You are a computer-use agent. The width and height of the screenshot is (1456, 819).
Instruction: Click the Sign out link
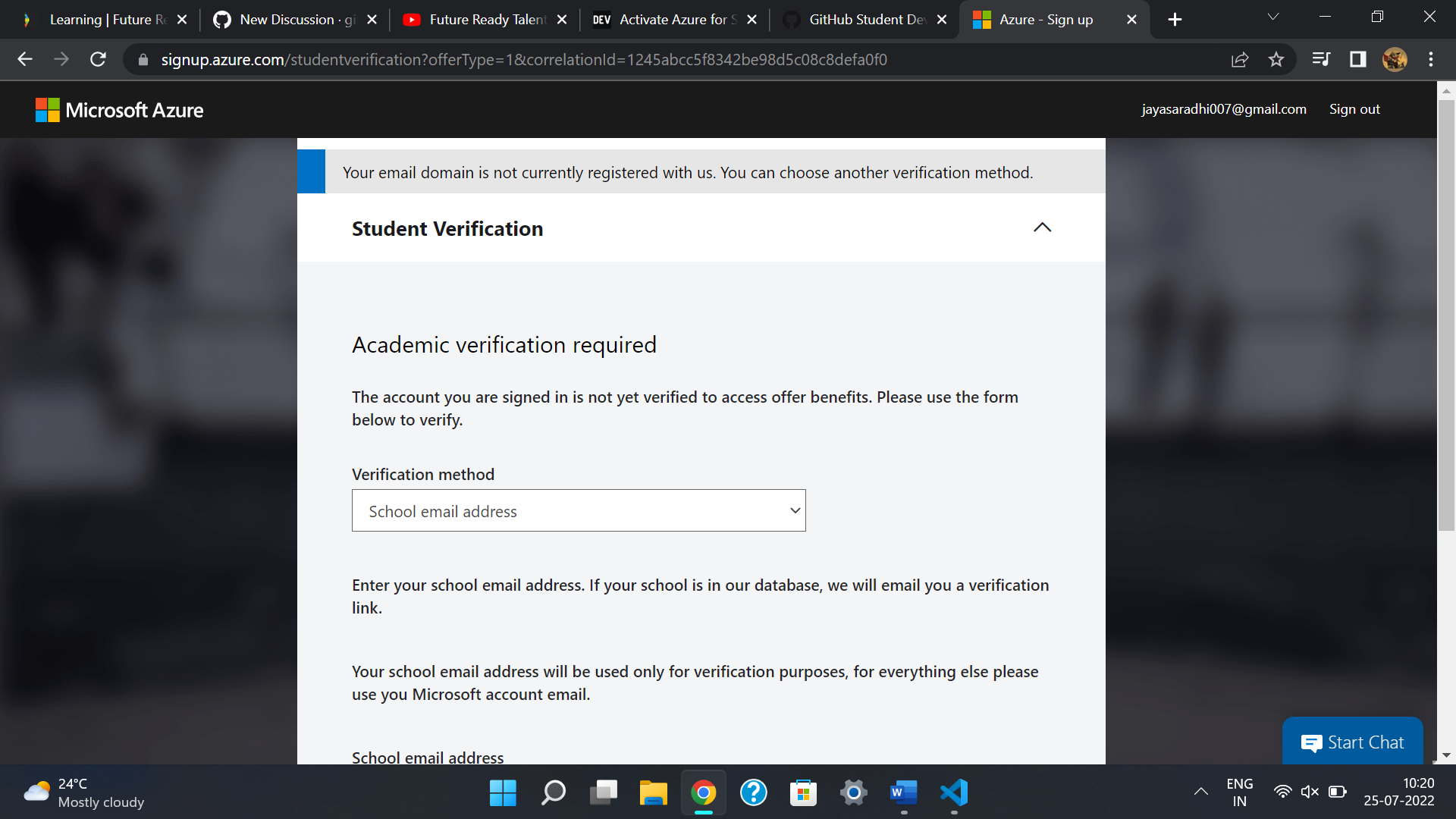[1354, 109]
